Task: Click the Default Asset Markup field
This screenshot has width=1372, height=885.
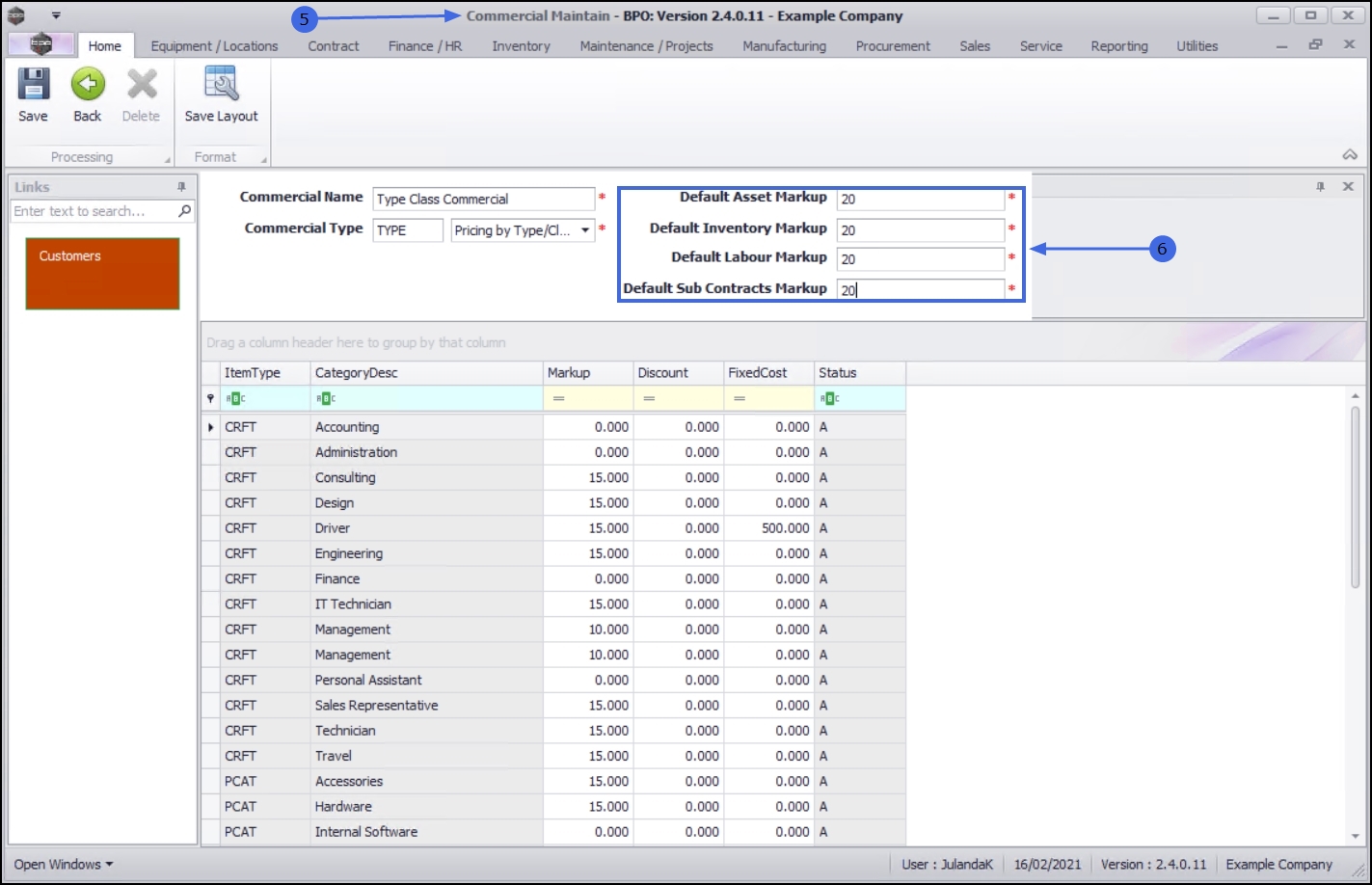Action: coord(920,200)
